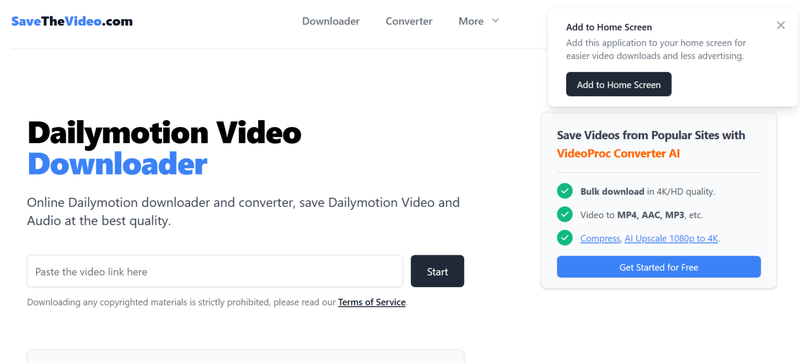Open the Downloader nav item
This screenshot has width=800, height=363.
[x=331, y=21]
